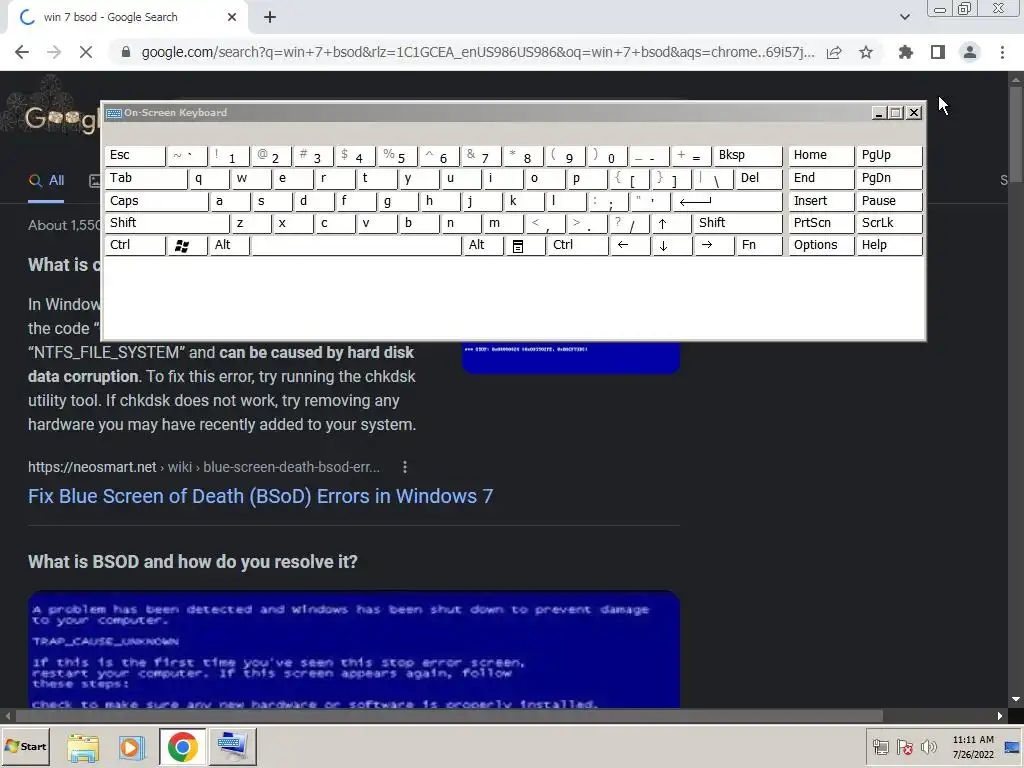Stop loading the page
This screenshot has width=1024, height=768.
click(86, 52)
